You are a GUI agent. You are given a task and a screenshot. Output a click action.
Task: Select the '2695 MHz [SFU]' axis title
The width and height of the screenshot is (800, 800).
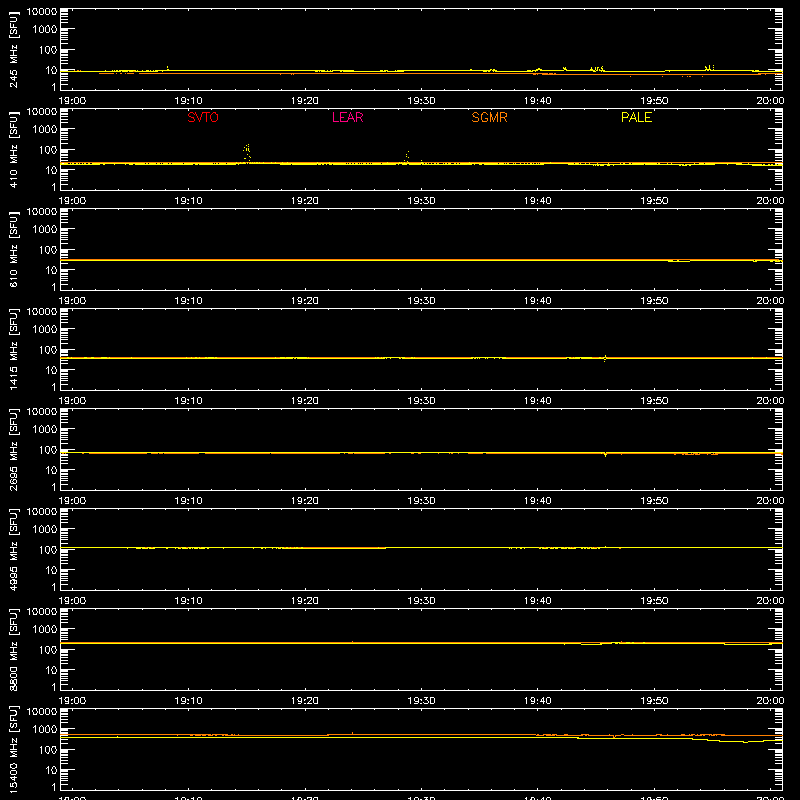13,450
